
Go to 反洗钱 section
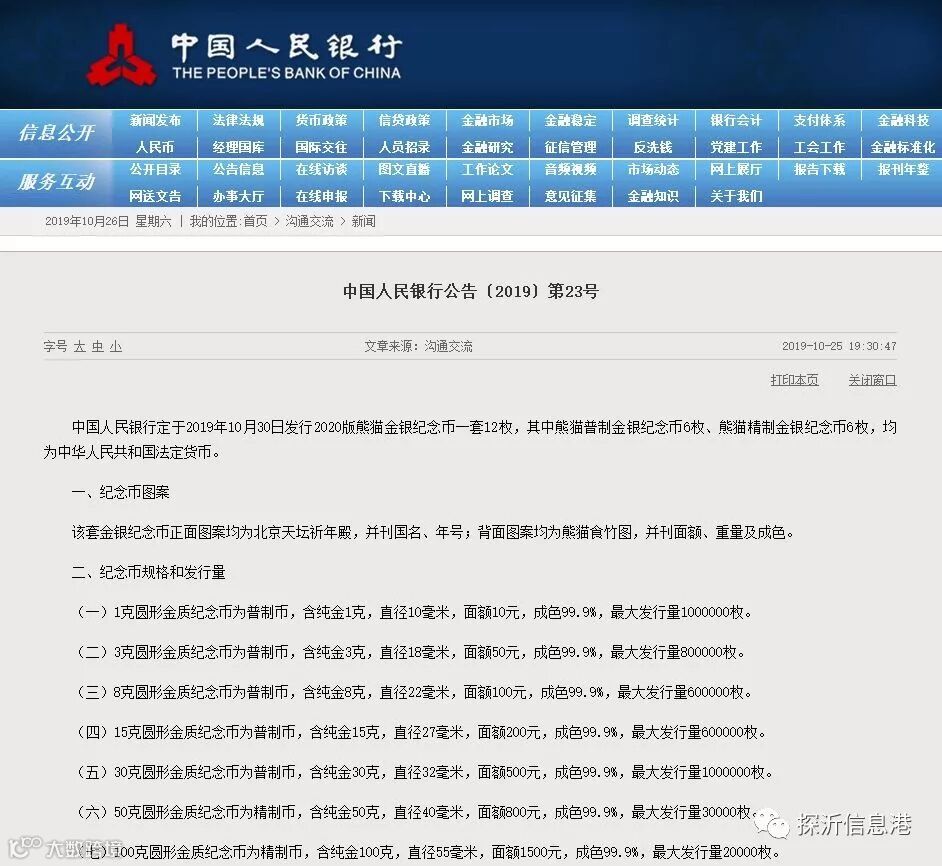pos(653,147)
